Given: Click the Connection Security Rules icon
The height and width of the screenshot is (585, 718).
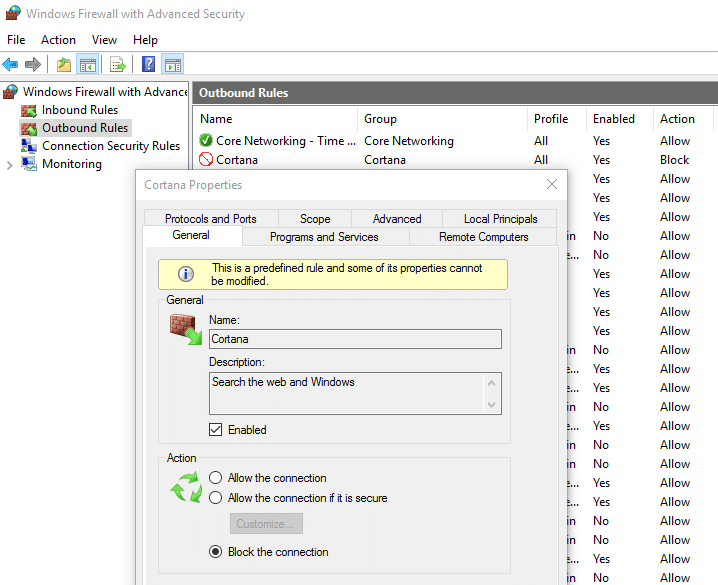Looking at the screenshot, I should 28,146.
